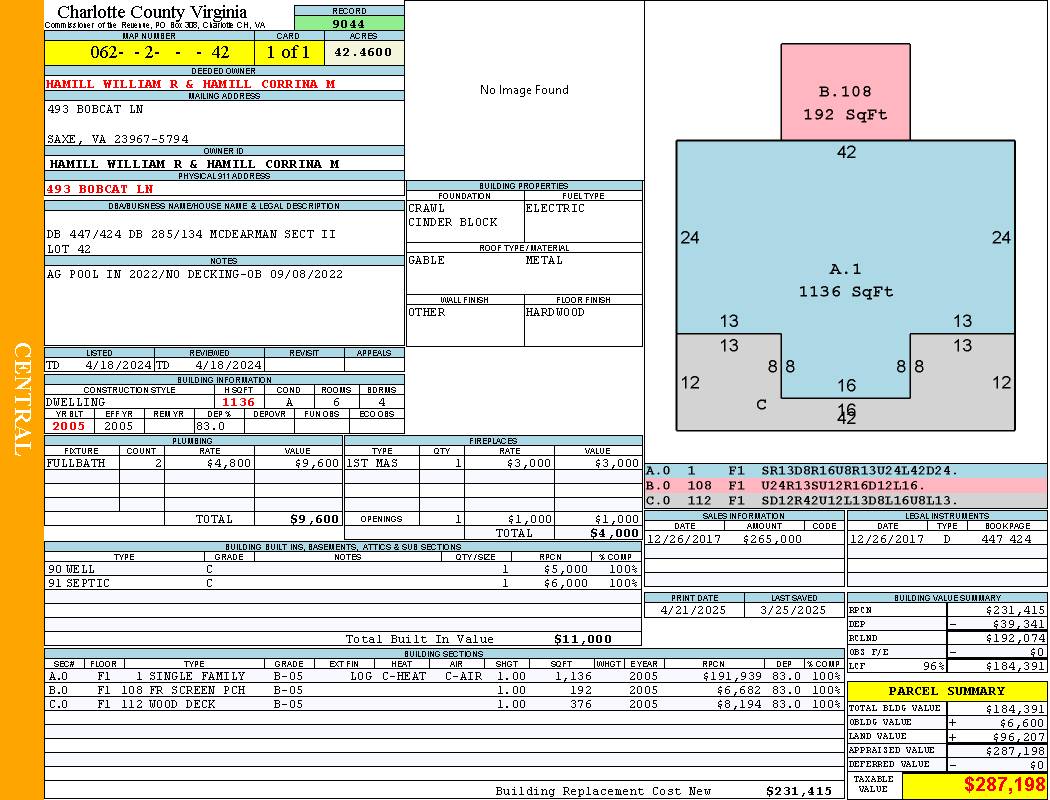The width and height of the screenshot is (1050, 800).
Task: Click the CRAWL CINDER BLOCK foundation entry
Action: tap(453, 215)
